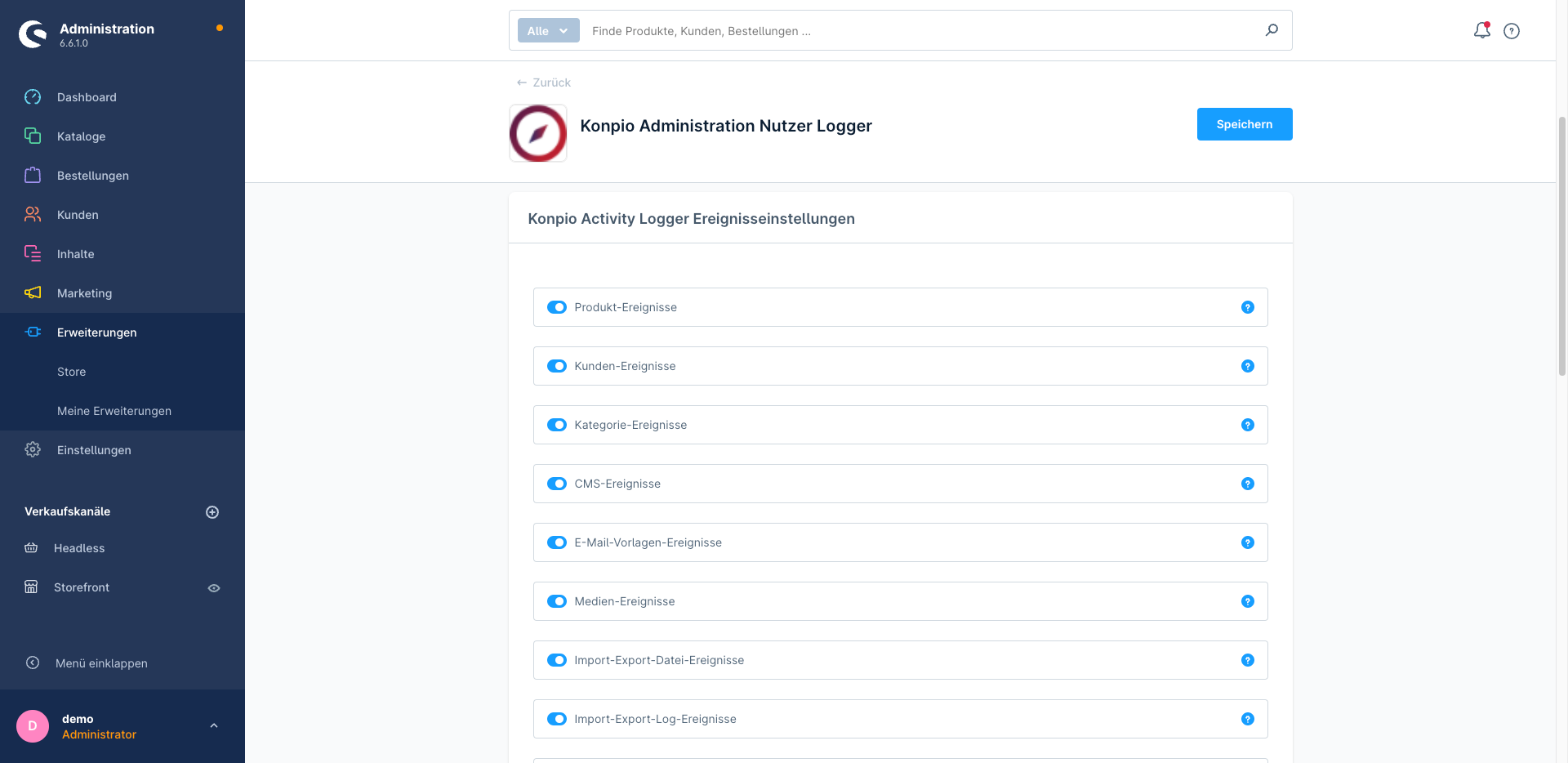This screenshot has width=1568, height=763.
Task: Toggle Produkt-Ereignisse switch
Action: (x=557, y=307)
